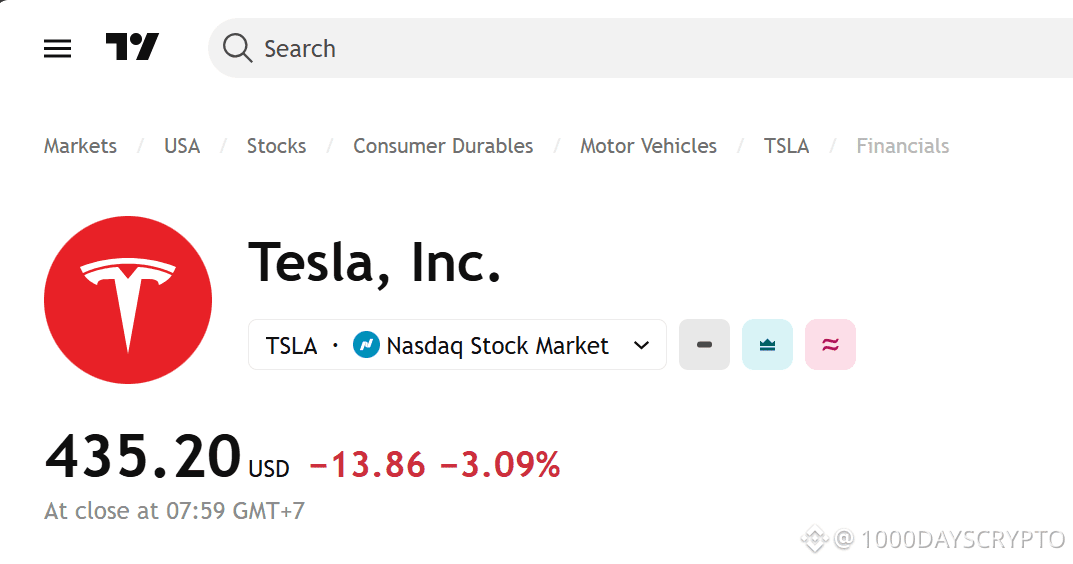This screenshot has height=564, width=1073.
Task: Expand the exchange selector chevron arrow
Action: 642,346
